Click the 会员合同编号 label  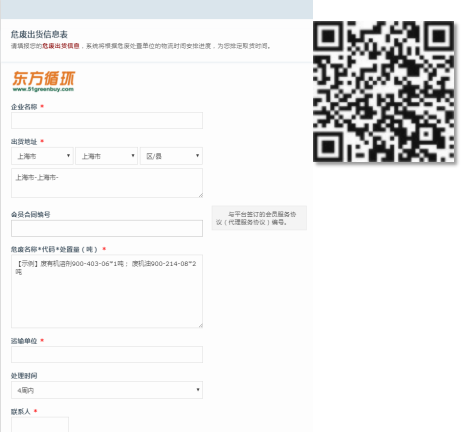click(x=30, y=214)
